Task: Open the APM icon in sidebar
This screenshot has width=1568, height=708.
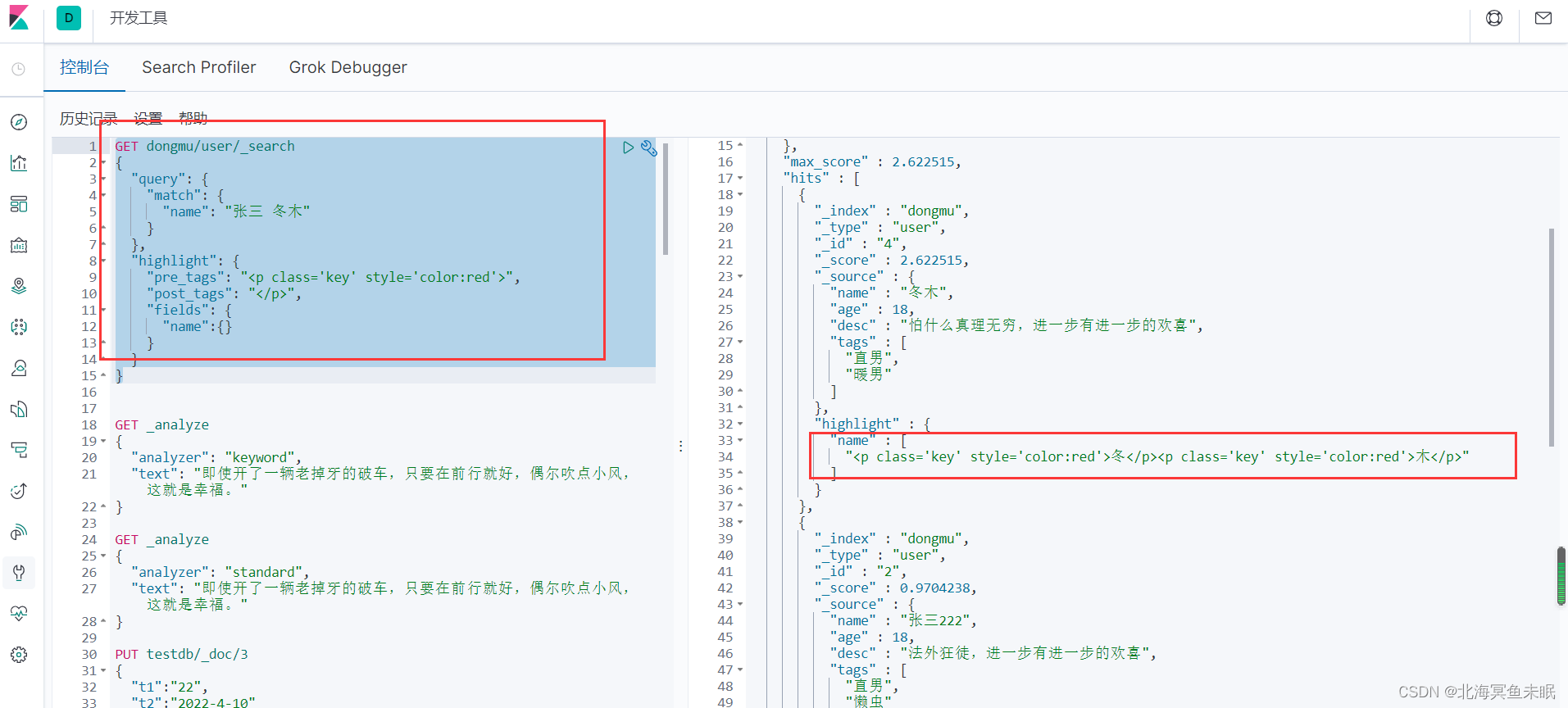Action: [x=19, y=450]
